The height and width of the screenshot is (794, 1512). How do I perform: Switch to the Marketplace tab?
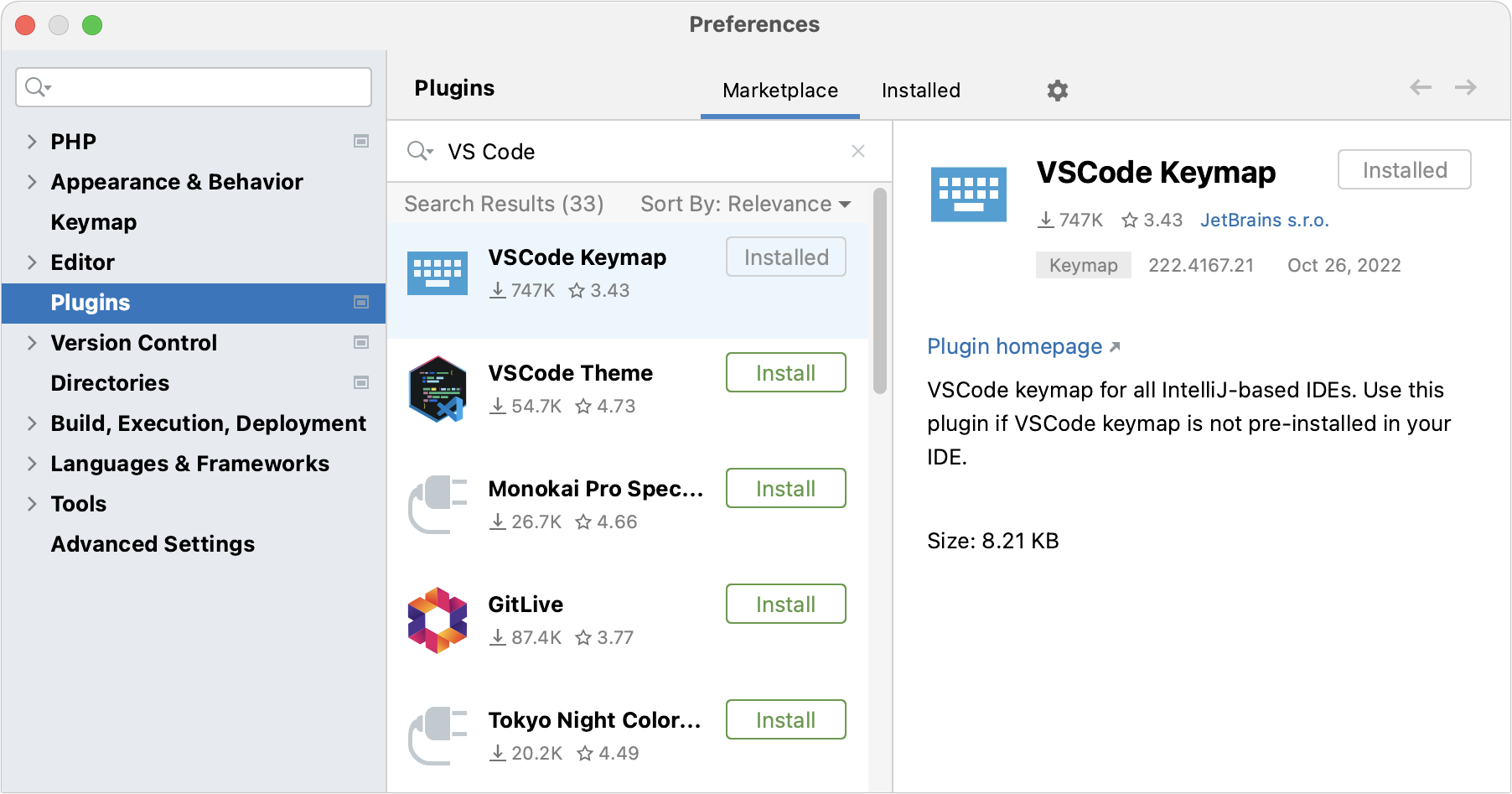tap(780, 91)
